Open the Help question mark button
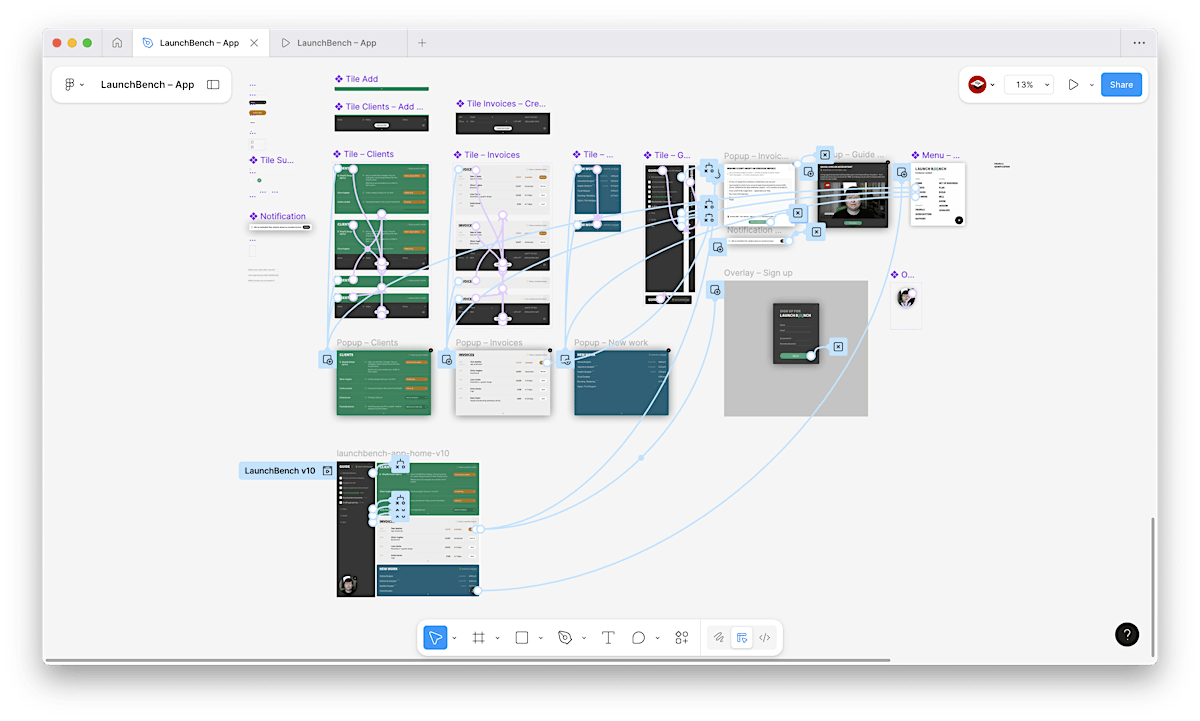Screen dimensions: 1200x721 click(1126, 634)
